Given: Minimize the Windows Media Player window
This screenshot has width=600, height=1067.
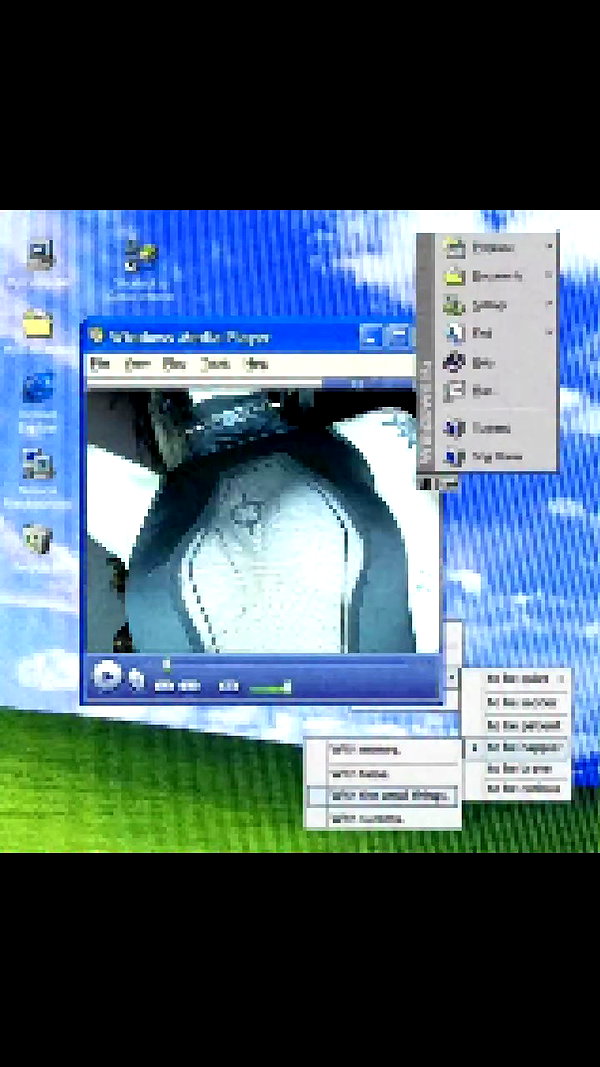Looking at the screenshot, I should coord(371,336).
